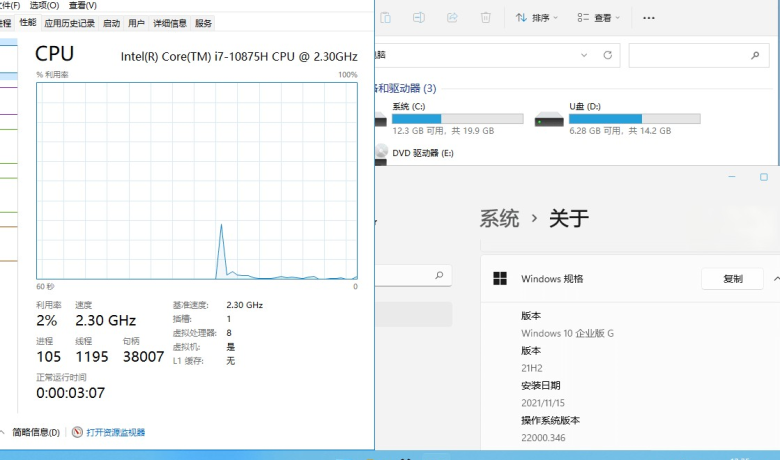Screen dimensions: 780x460
Task: Click the uptime value 0:00:03:07
Action: 71,393
